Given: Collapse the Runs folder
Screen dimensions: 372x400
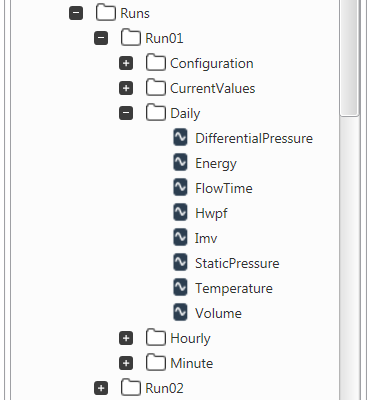Looking at the screenshot, I should click(76, 13).
